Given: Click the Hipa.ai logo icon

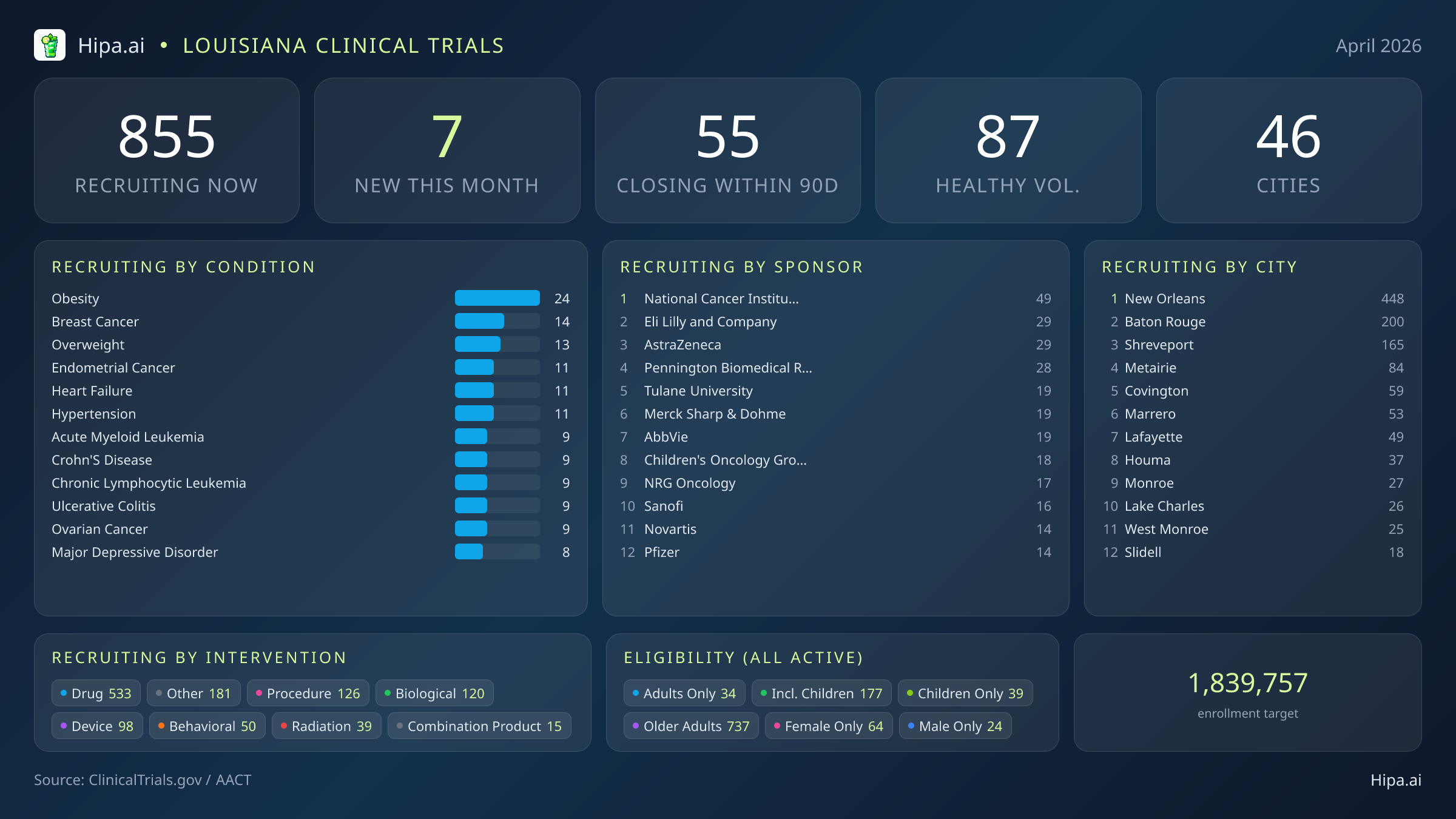Looking at the screenshot, I should (50, 45).
